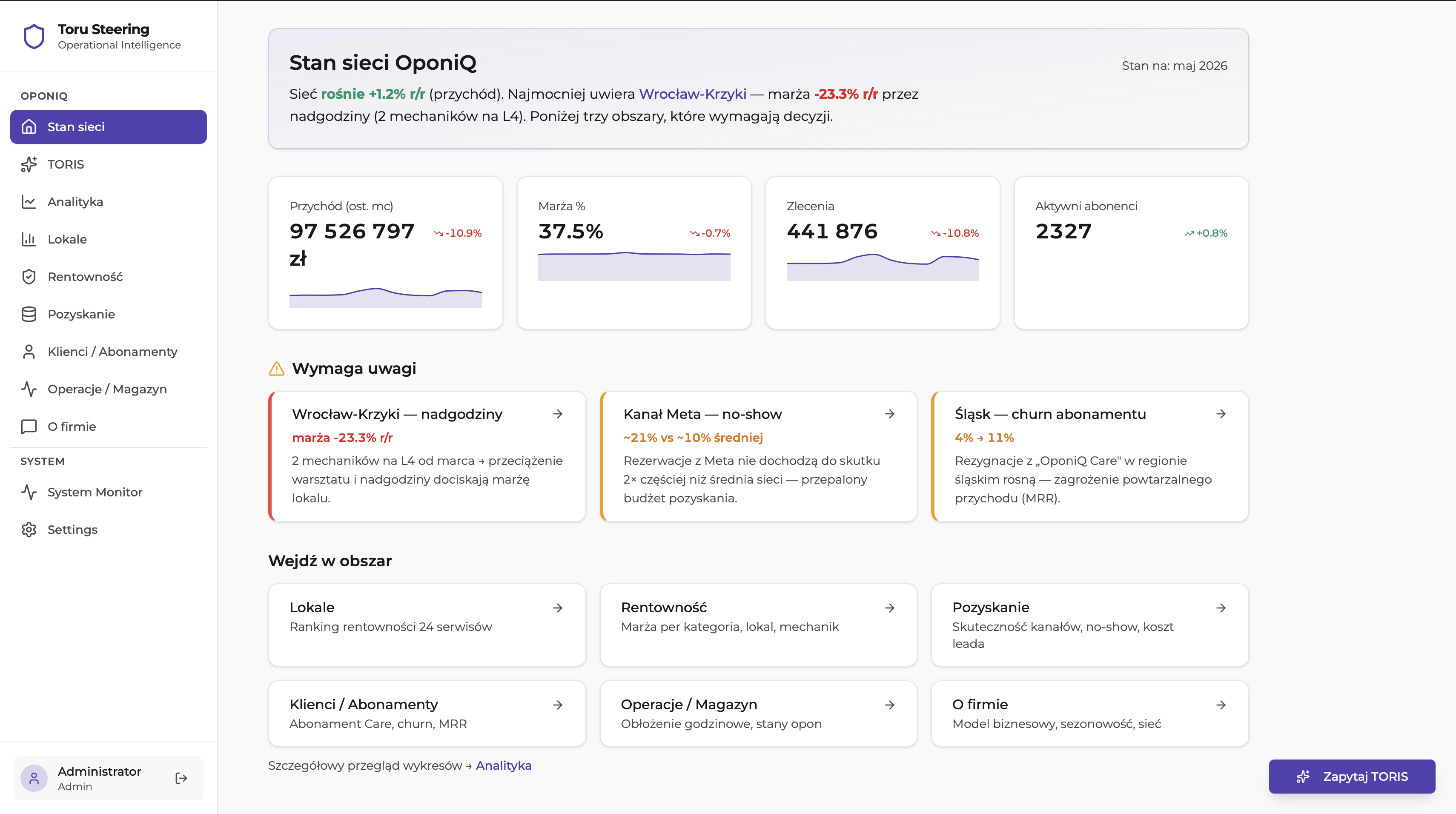Click the database icon beside Pozyskanie
The width and height of the screenshot is (1456, 814).
[29, 314]
